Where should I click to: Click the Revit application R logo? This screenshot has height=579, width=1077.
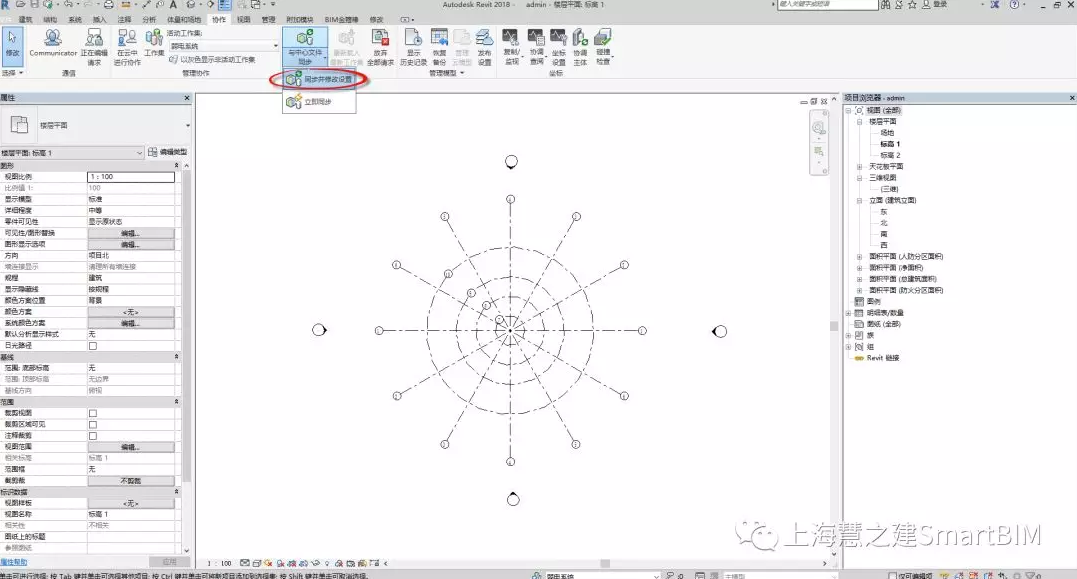coord(5,5)
